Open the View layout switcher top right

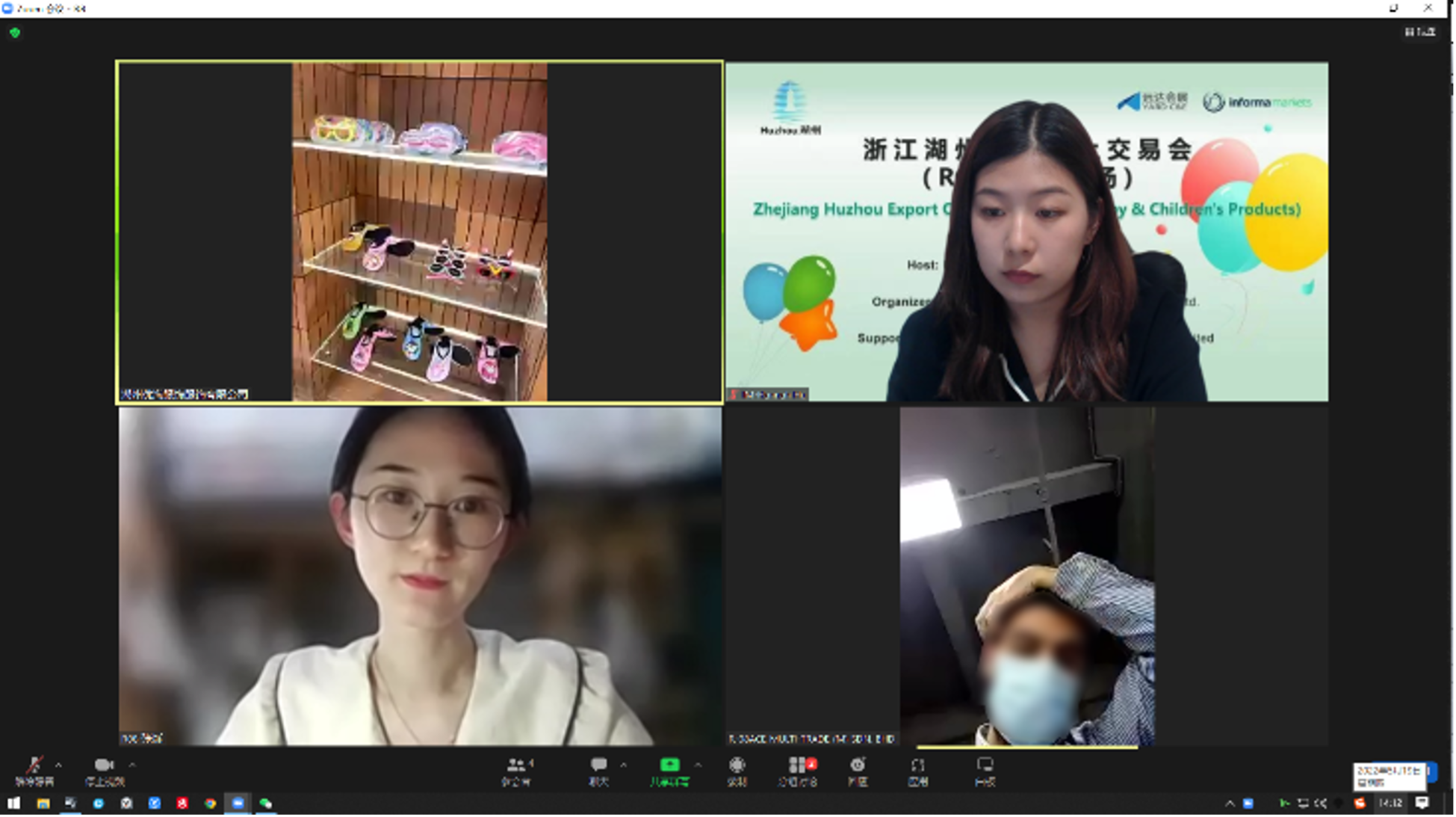[x=1420, y=32]
